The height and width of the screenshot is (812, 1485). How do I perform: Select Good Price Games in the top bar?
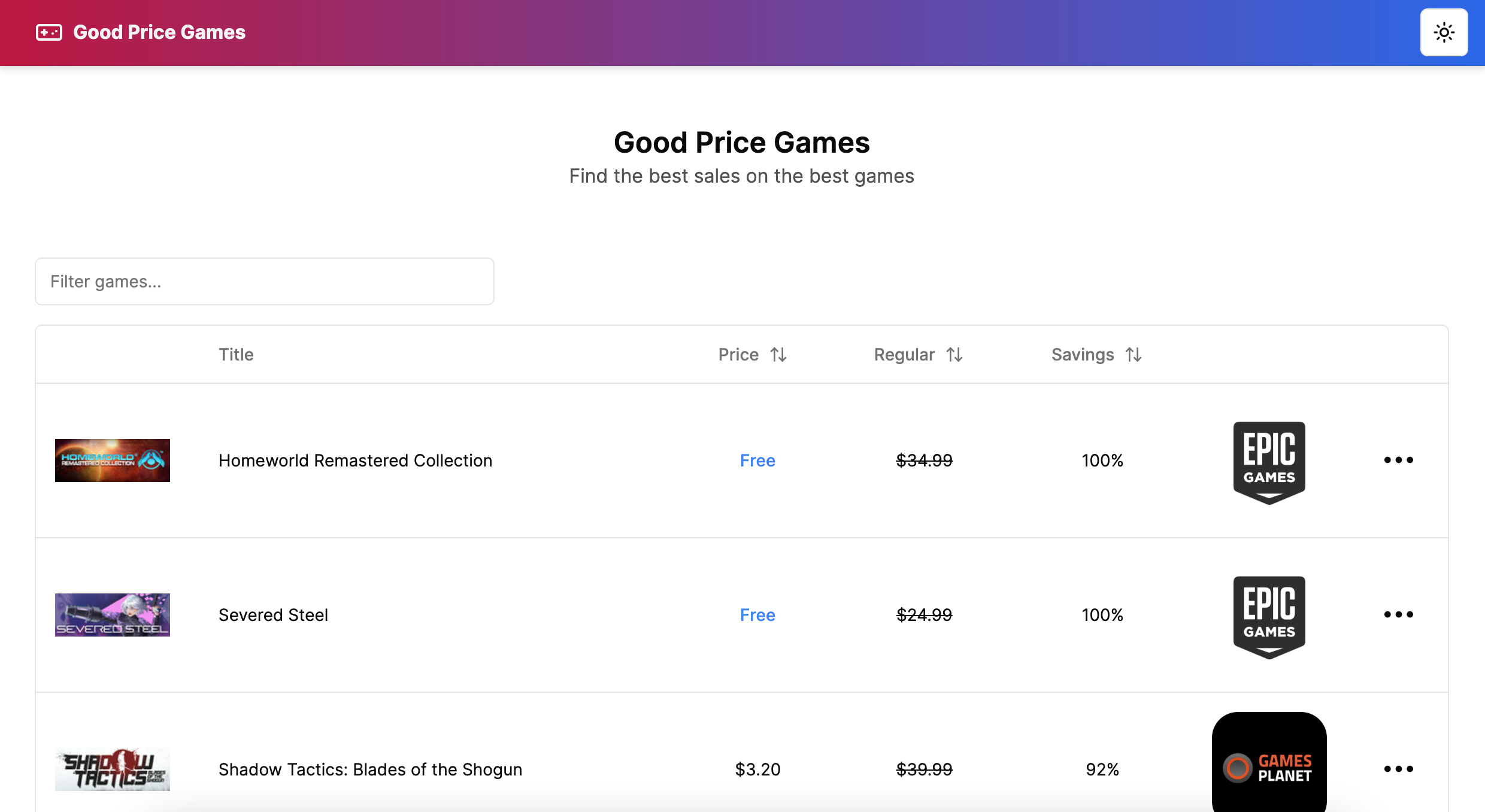click(x=159, y=32)
